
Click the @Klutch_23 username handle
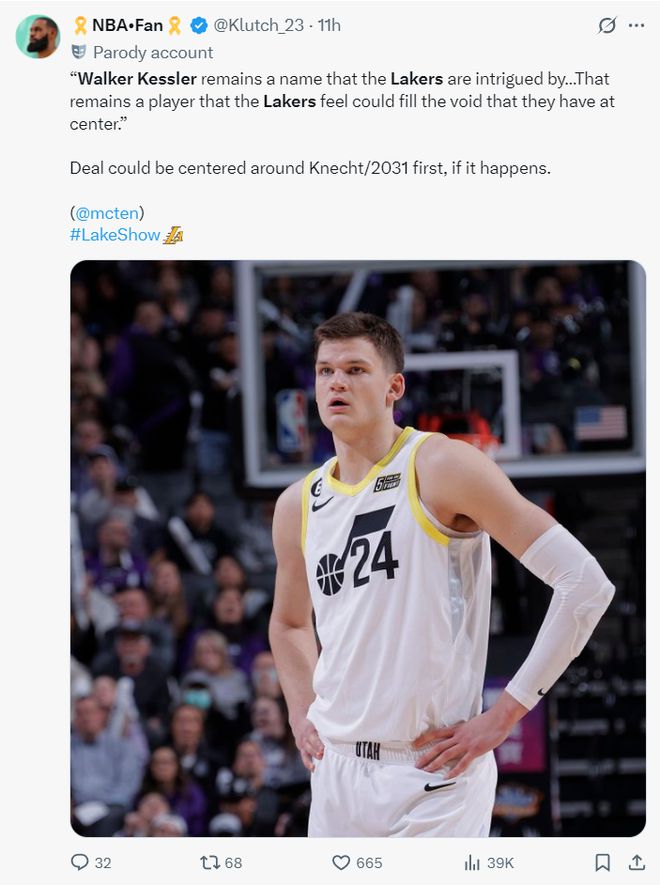coord(258,25)
